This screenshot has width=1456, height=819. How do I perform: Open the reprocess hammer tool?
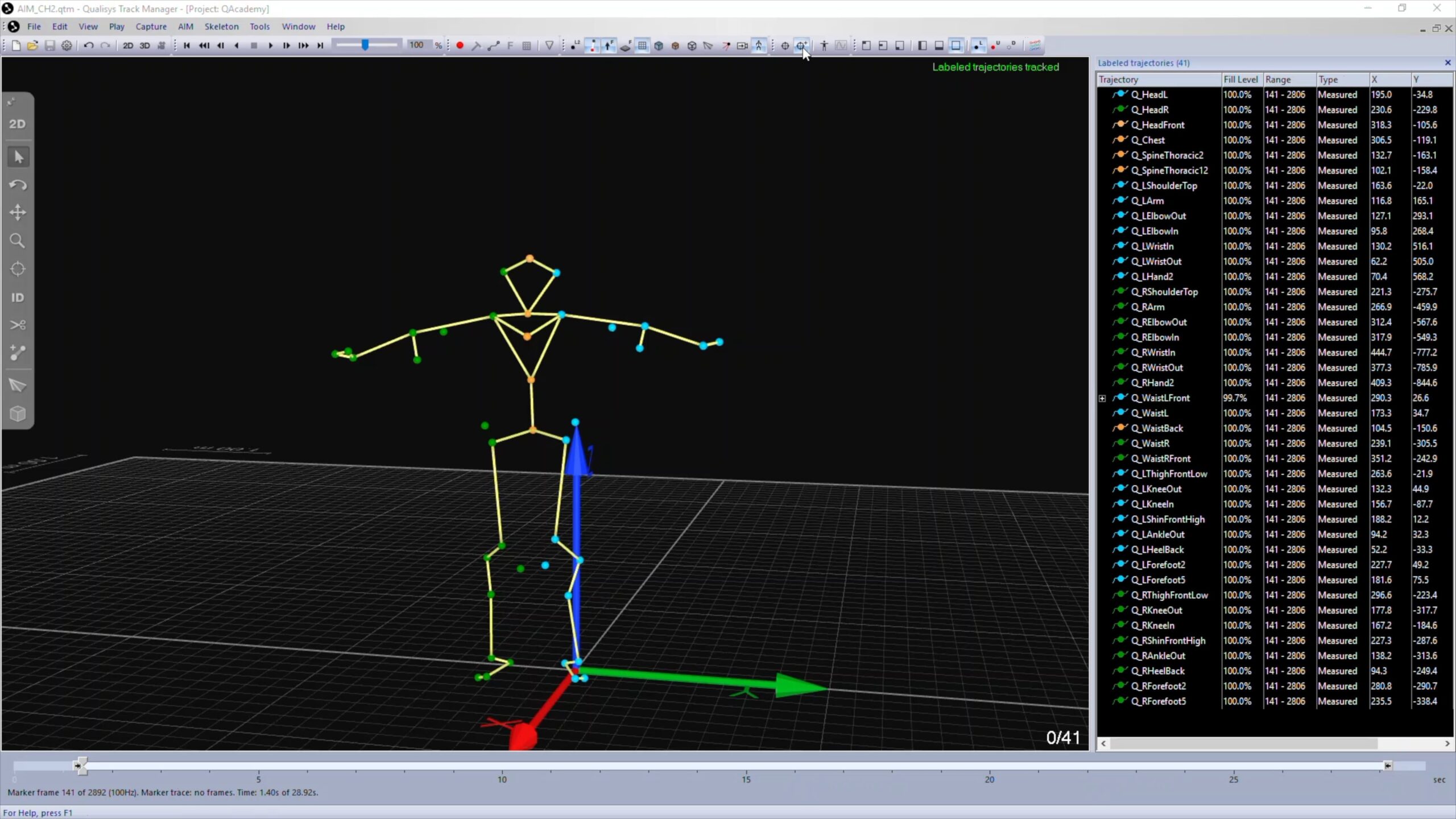476,45
